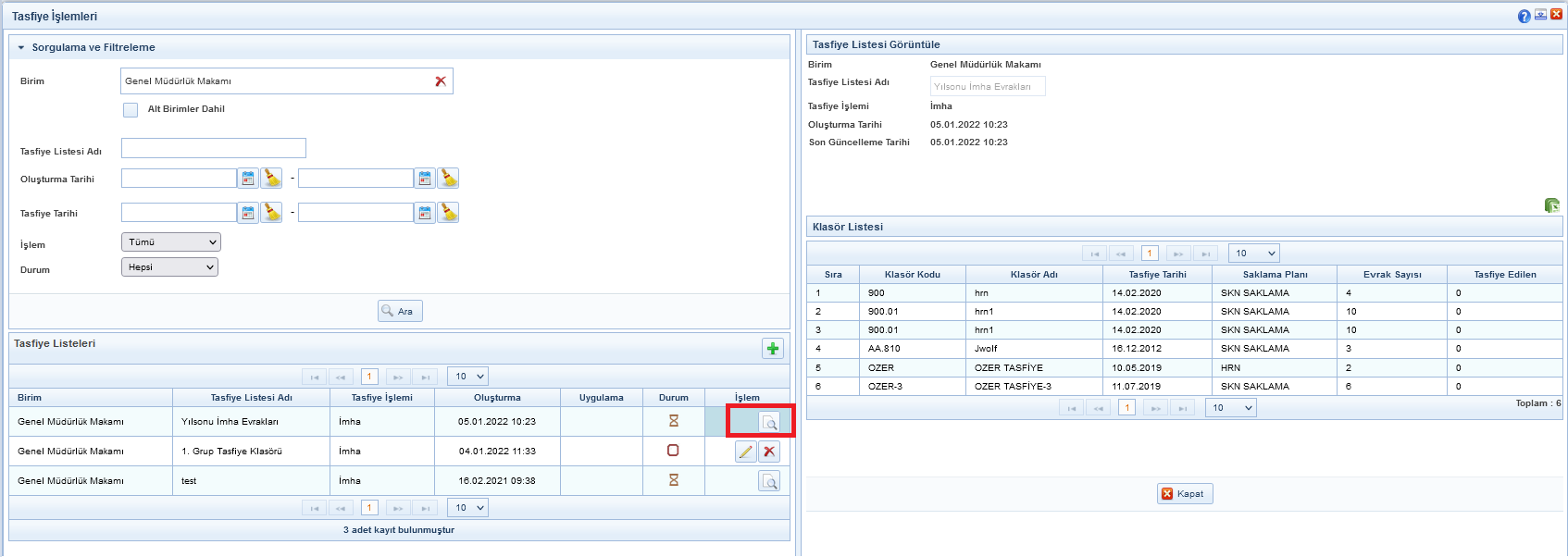Open calendar for Oluşturma Tarihi start date

click(x=248, y=179)
